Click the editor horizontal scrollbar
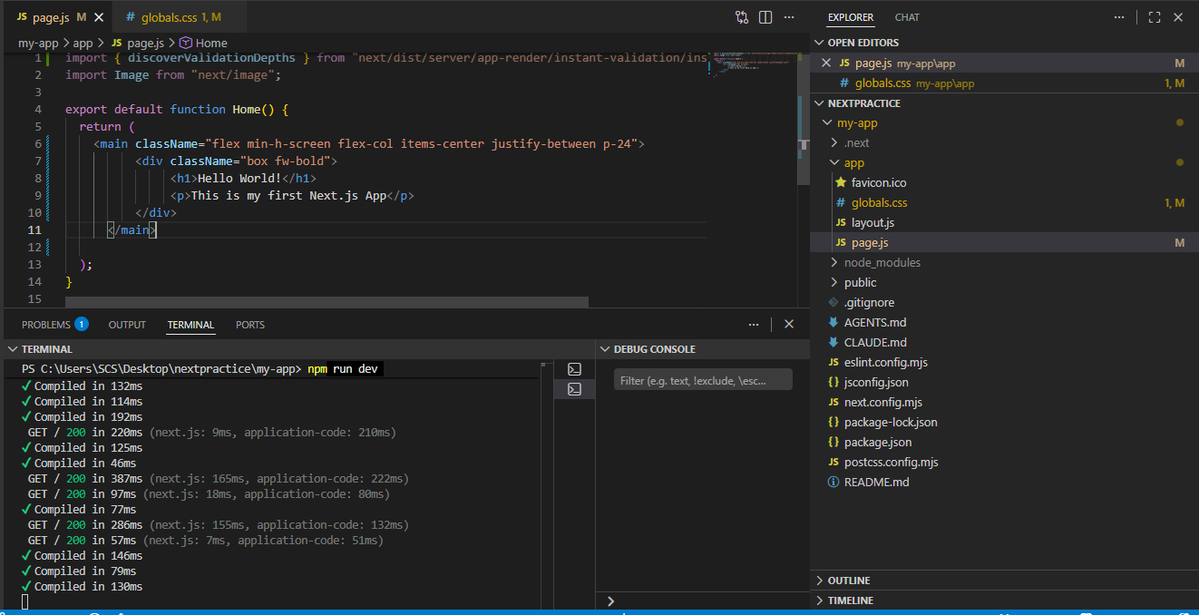 tap(327, 302)
